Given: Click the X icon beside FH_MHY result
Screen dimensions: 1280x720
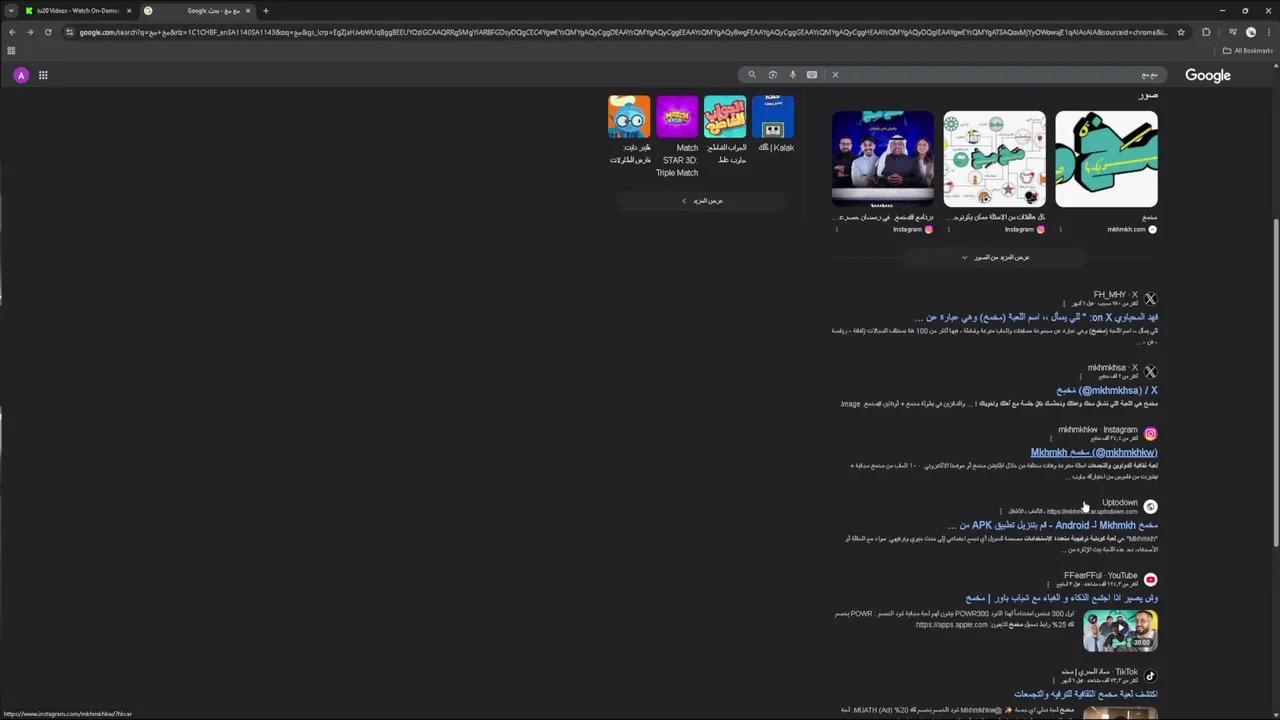Looking at the screenshot, I should [x=1150, y=299].
